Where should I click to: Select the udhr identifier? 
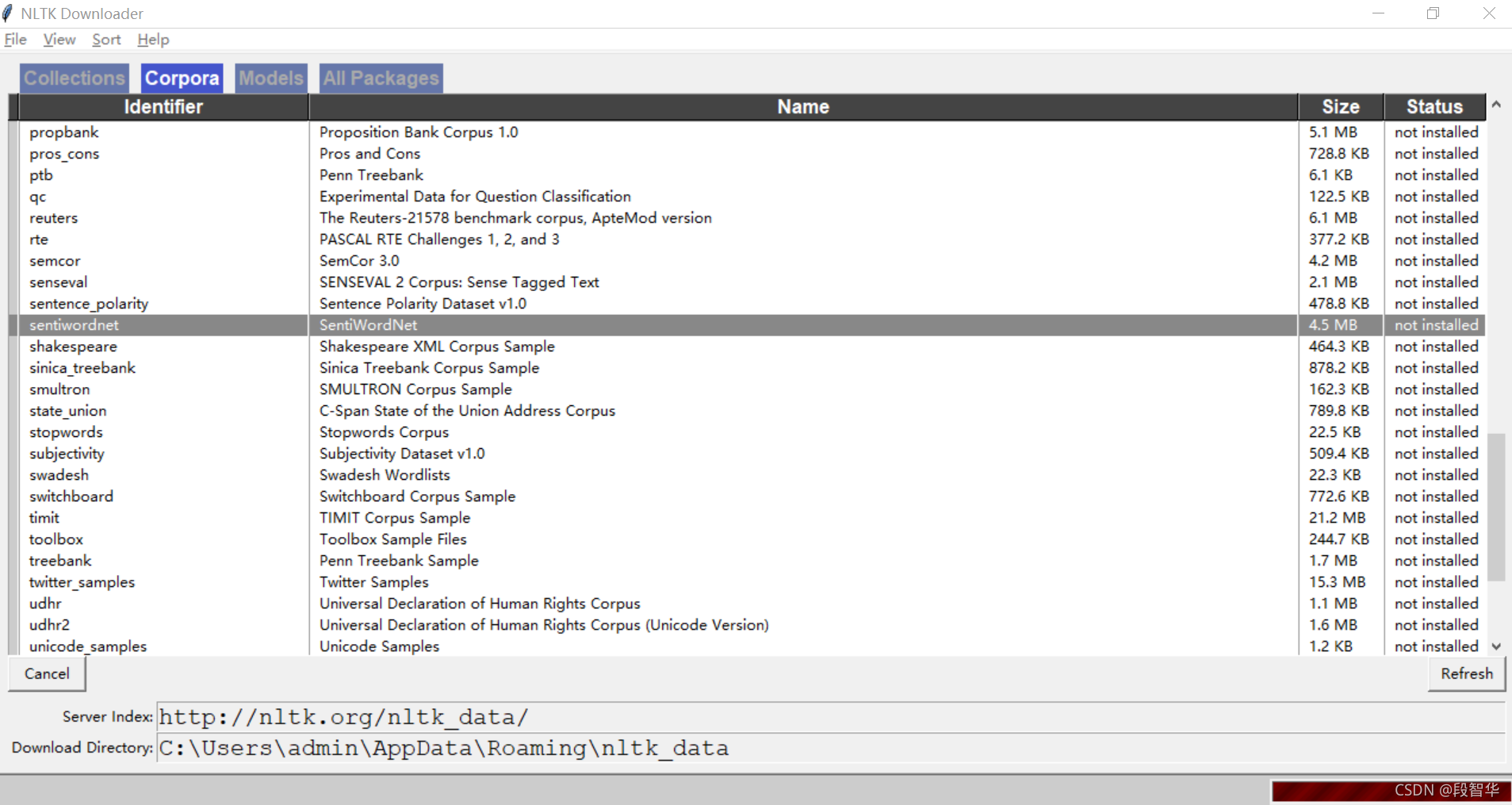tap(45, 604)
